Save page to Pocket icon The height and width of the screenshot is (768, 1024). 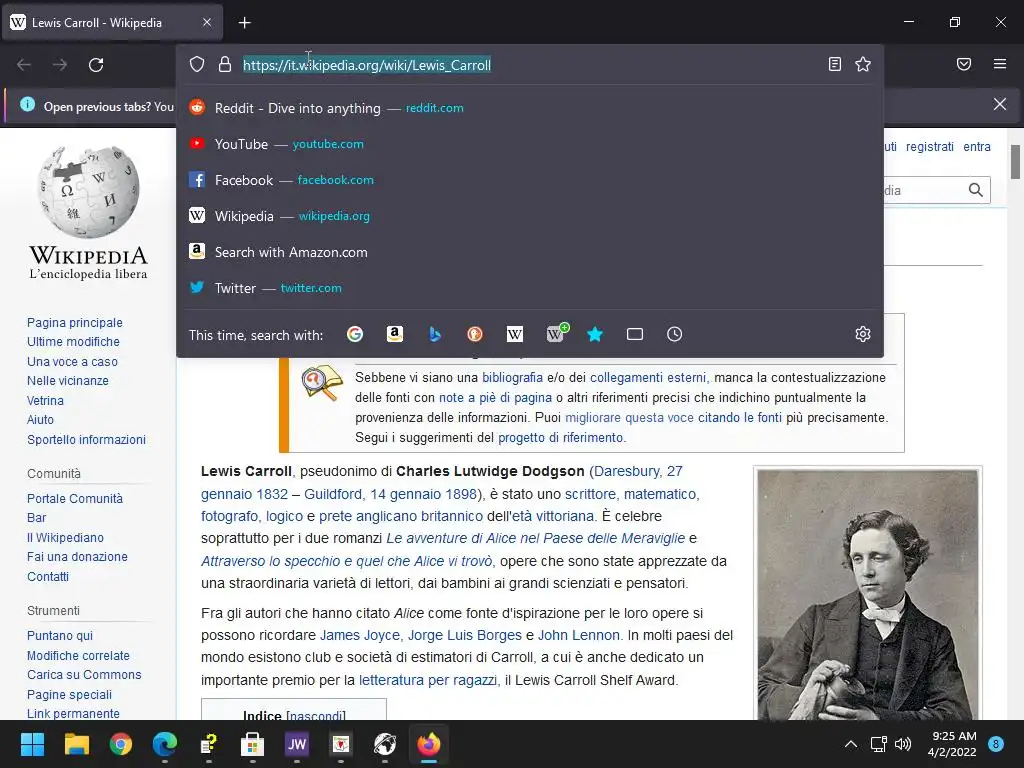click(964, 64)
